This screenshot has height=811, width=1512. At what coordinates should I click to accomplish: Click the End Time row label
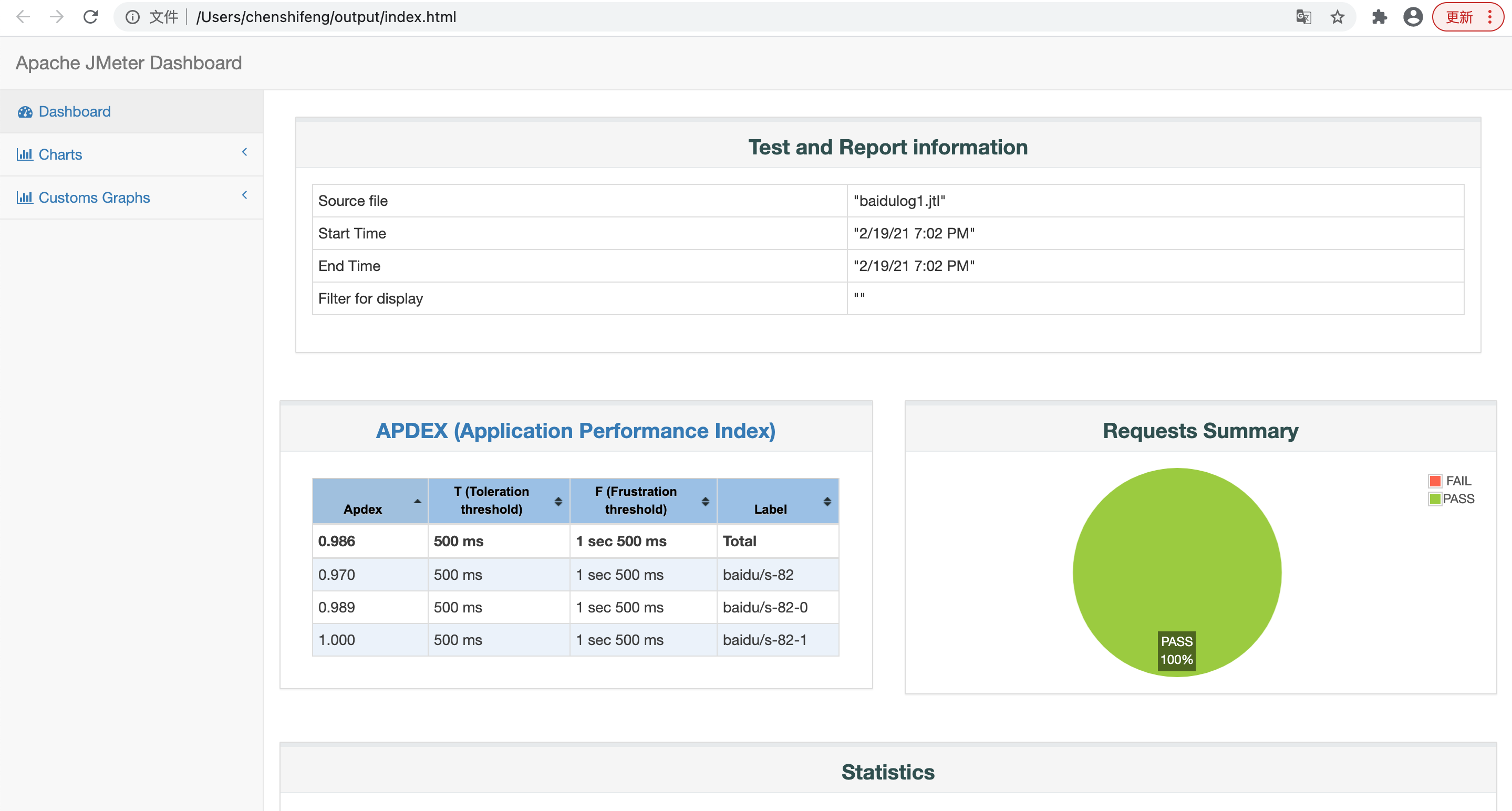[349, 266]
